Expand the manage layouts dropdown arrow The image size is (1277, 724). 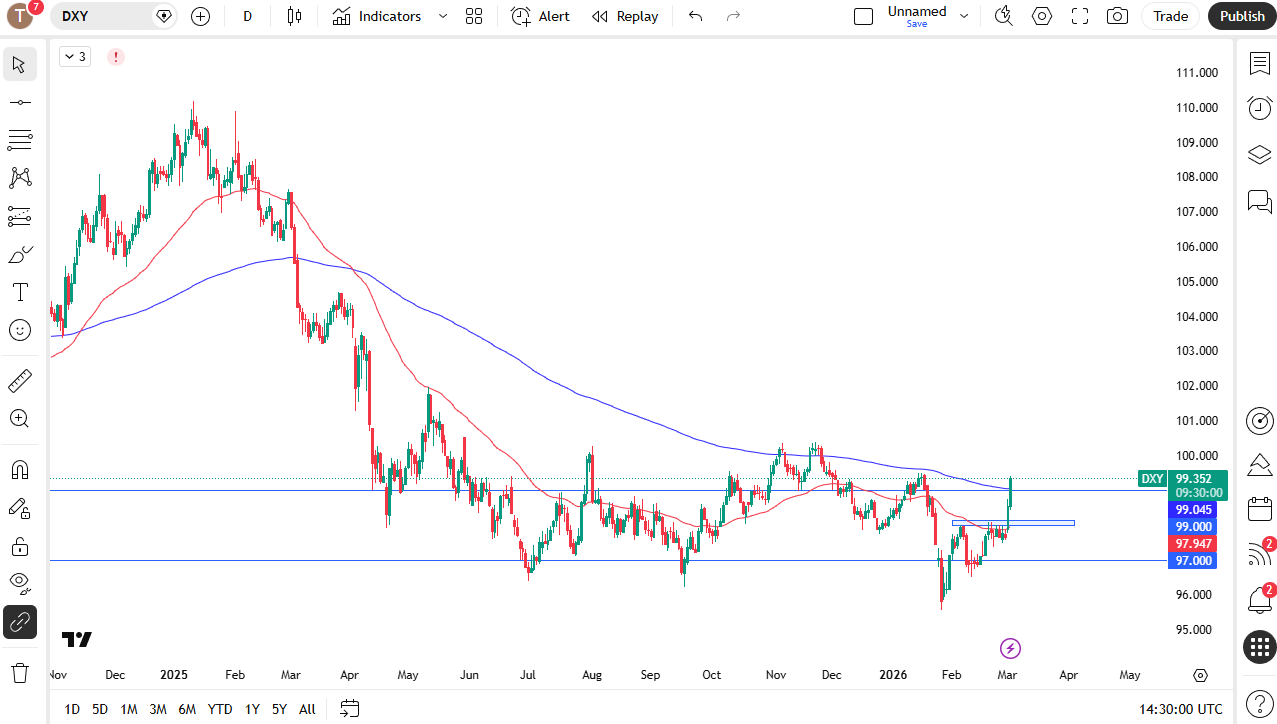tap(964, 16)
